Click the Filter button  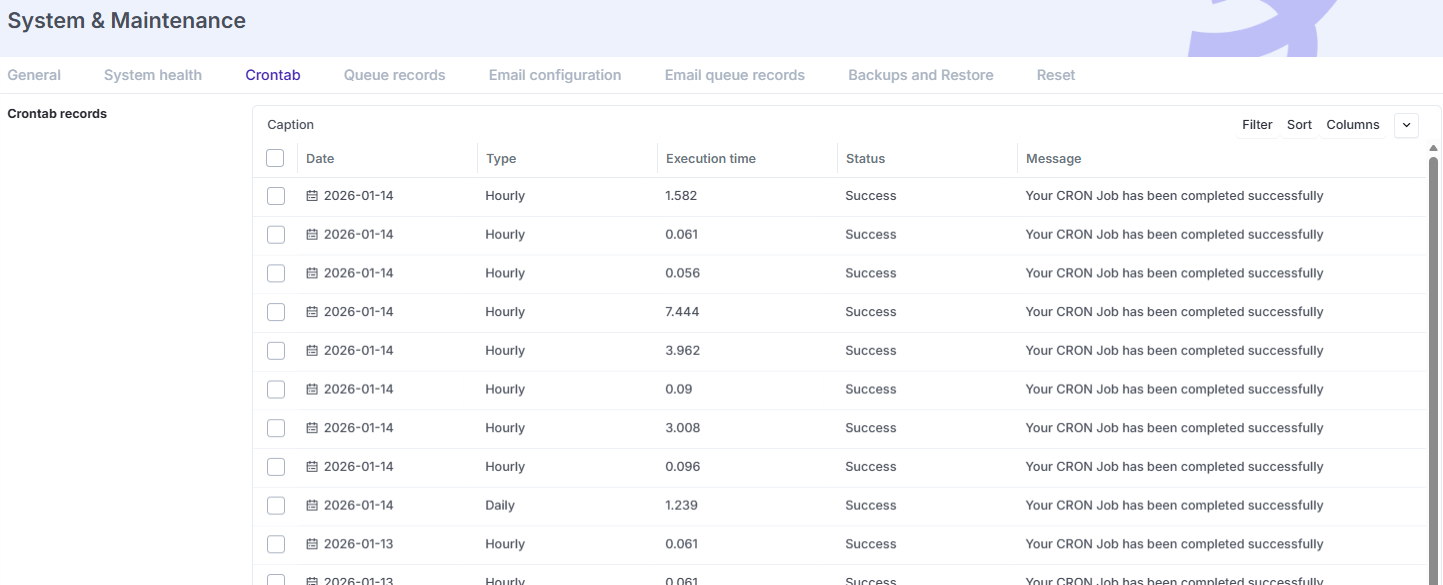(1257, 125)
